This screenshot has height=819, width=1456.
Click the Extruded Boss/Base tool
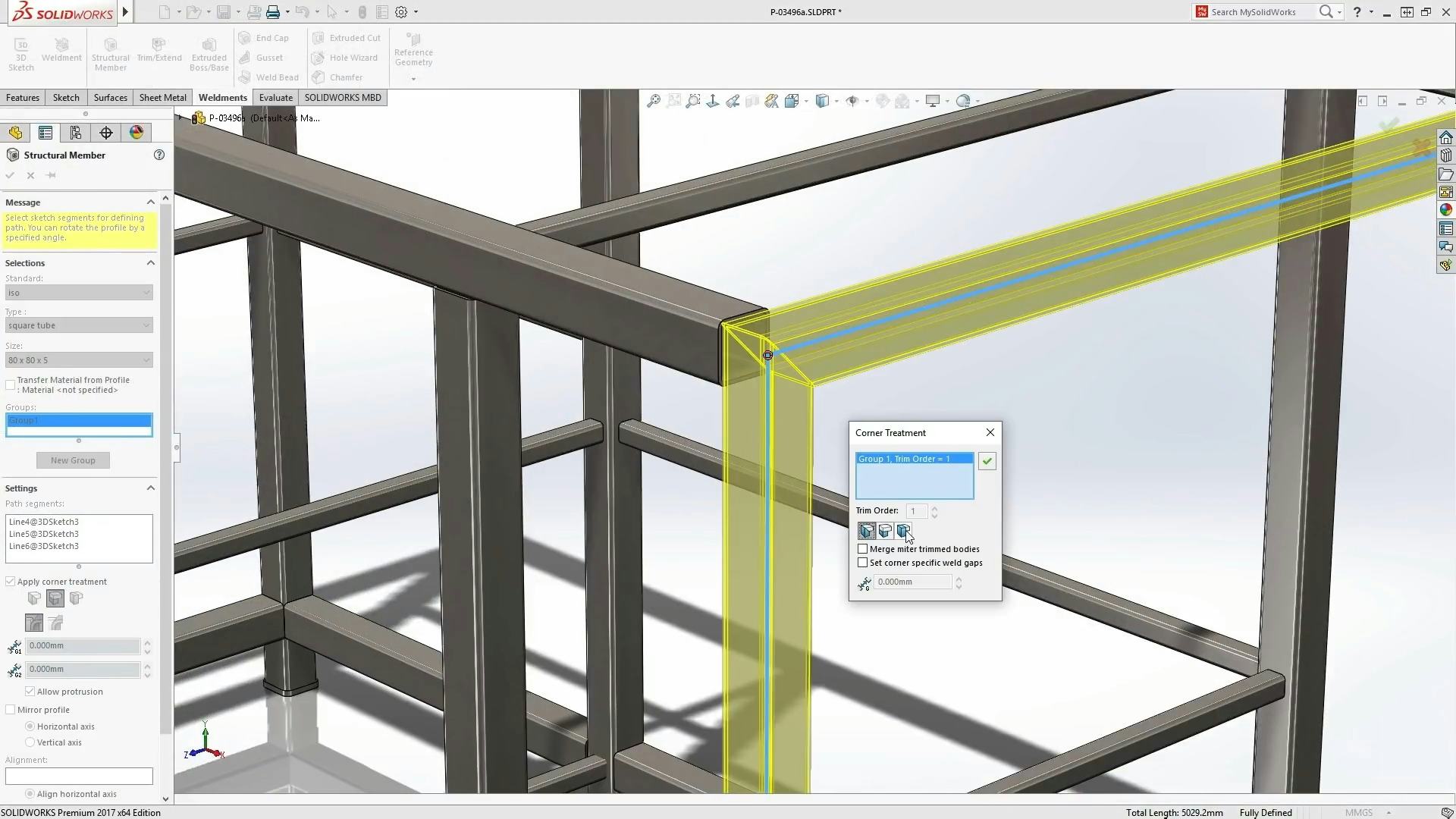[x=209, y=53]
